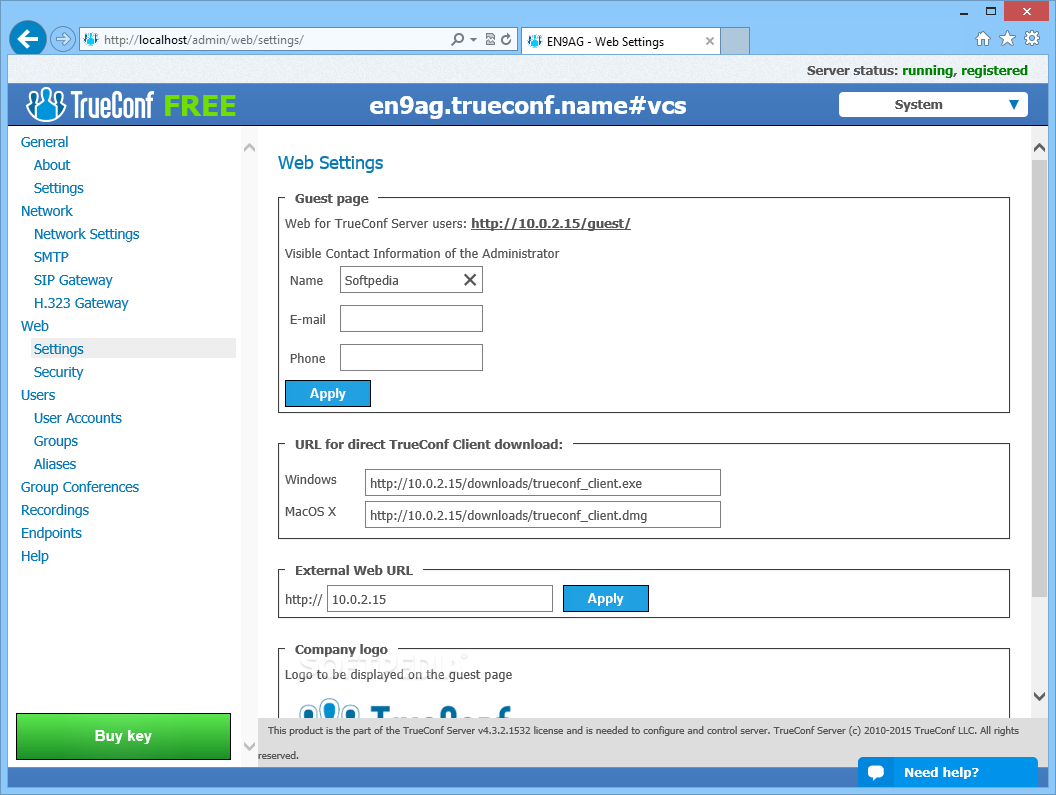Click the Phone input field
The height and width of the screenshot is (795, 1056).
411,358
